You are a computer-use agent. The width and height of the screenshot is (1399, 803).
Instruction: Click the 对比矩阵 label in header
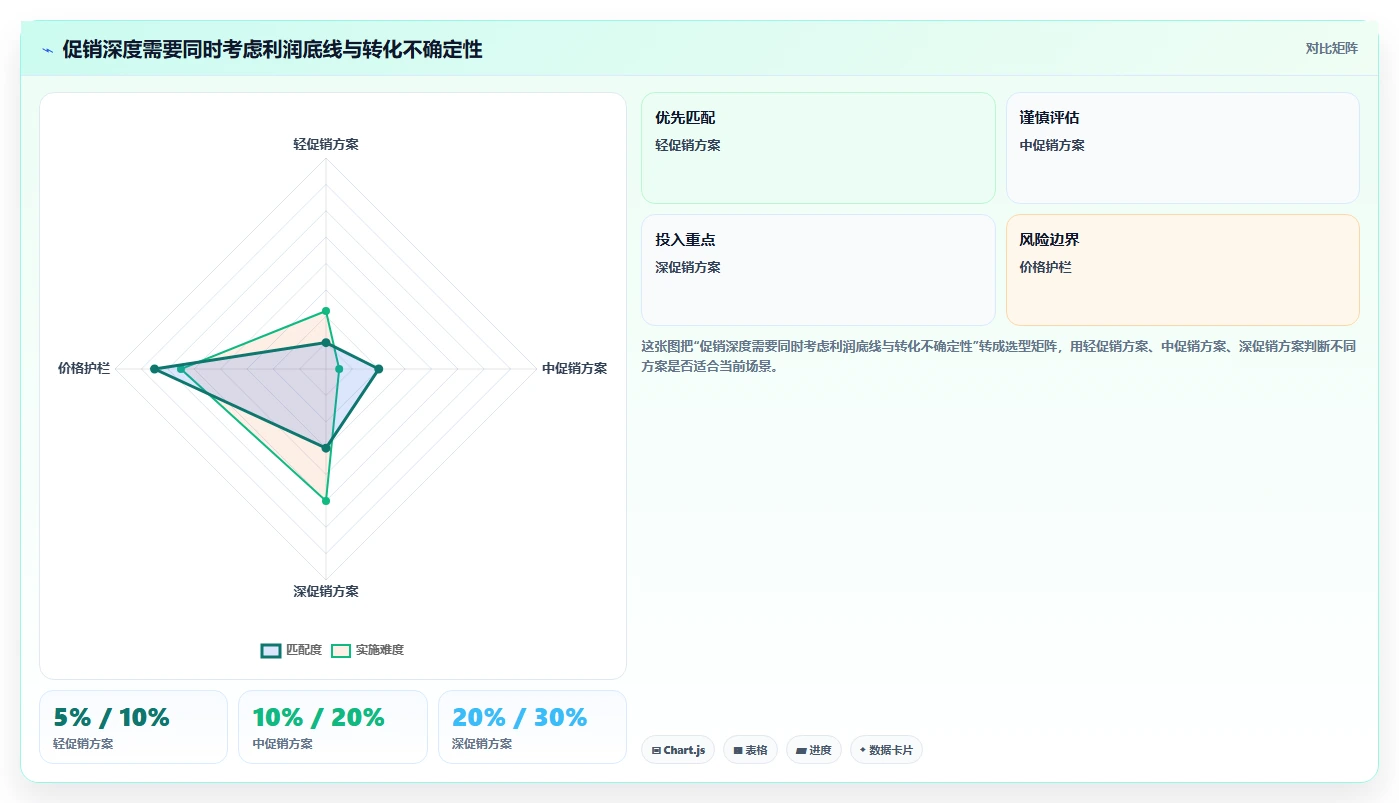pyautogui.click(x=1331, y=48)
